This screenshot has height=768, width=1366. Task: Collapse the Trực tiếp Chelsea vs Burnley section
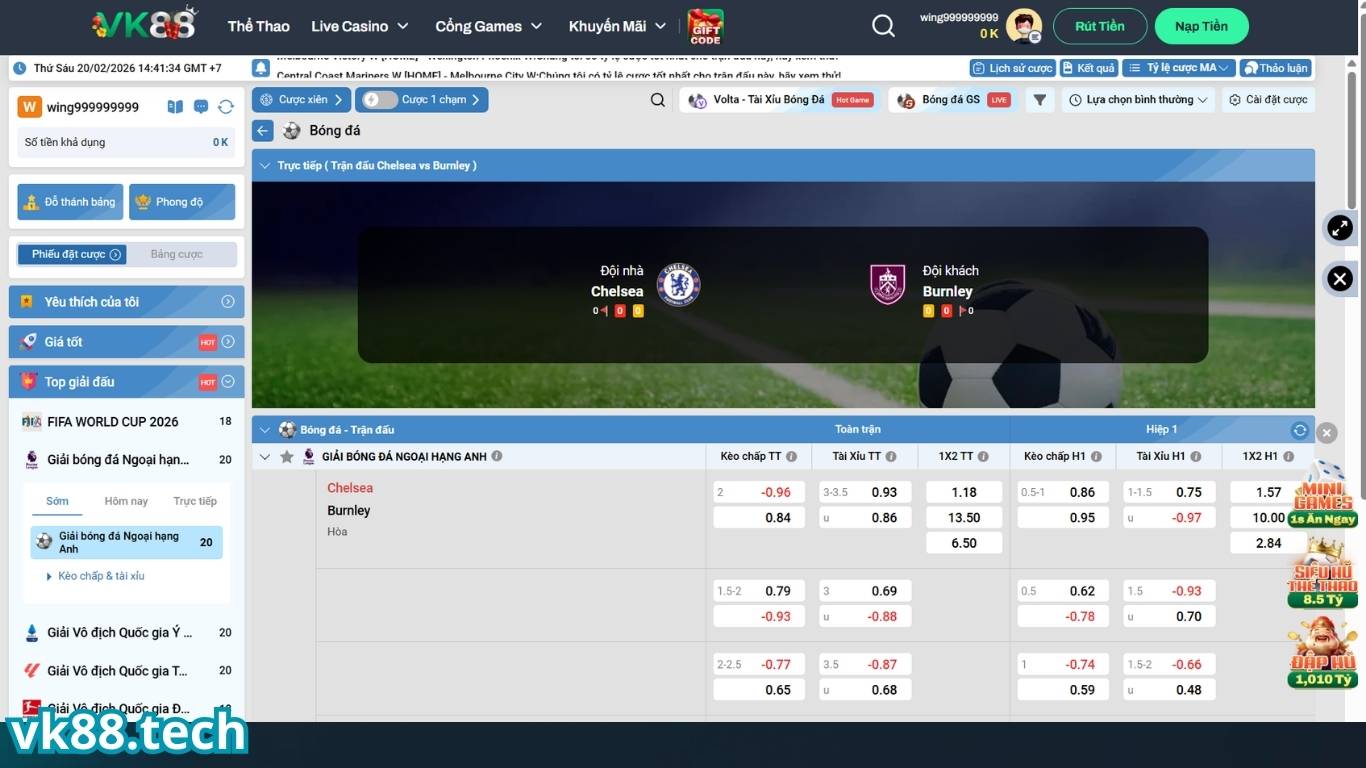[265, 166]
